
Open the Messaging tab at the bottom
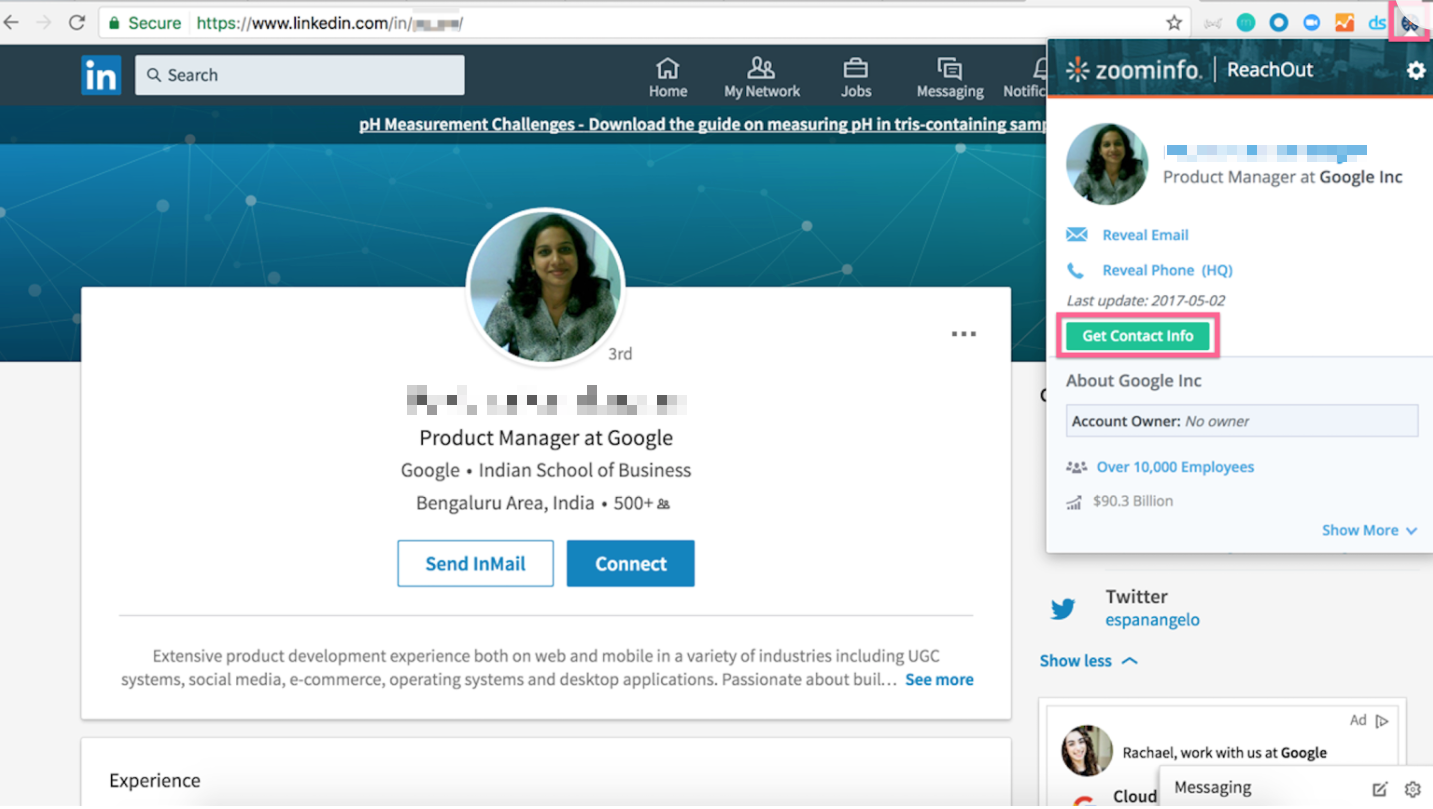(x=1212, y=787)
